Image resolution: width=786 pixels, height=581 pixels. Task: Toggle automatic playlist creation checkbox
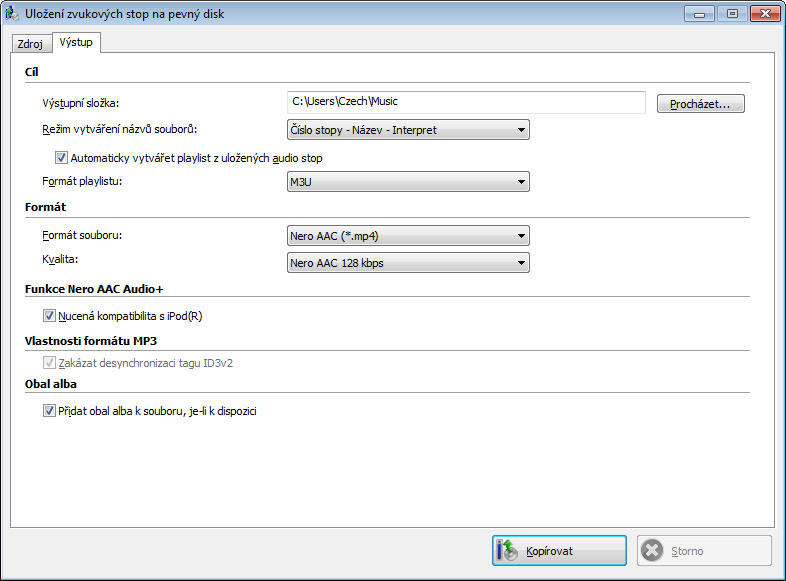click(x=61, y=158)
